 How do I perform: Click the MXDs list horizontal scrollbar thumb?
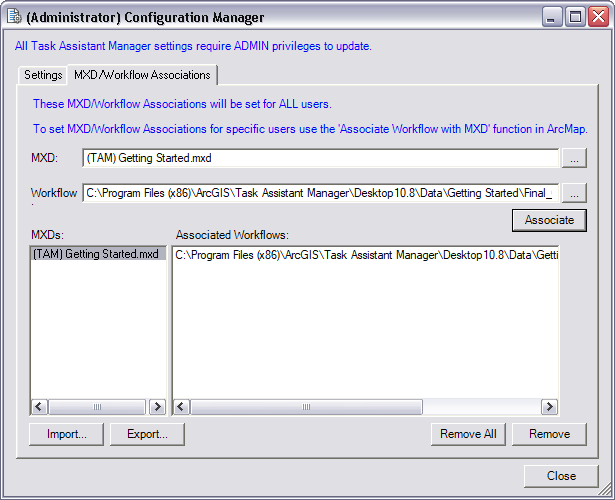[97, 407]
